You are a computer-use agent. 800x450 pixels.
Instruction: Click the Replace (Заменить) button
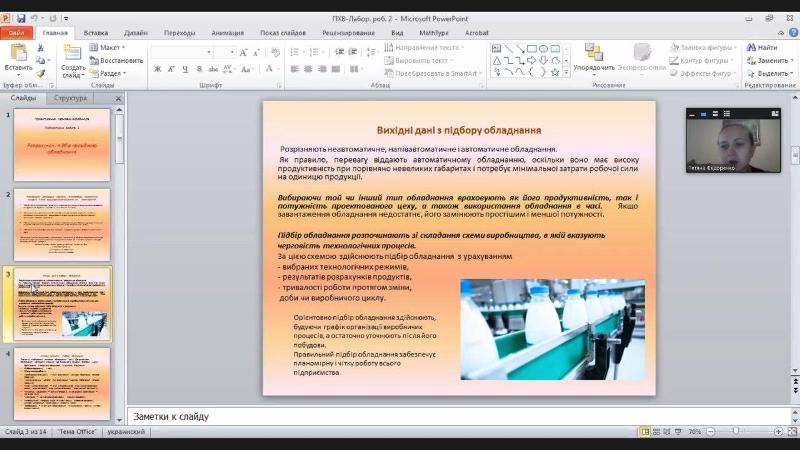coord(770,60)
